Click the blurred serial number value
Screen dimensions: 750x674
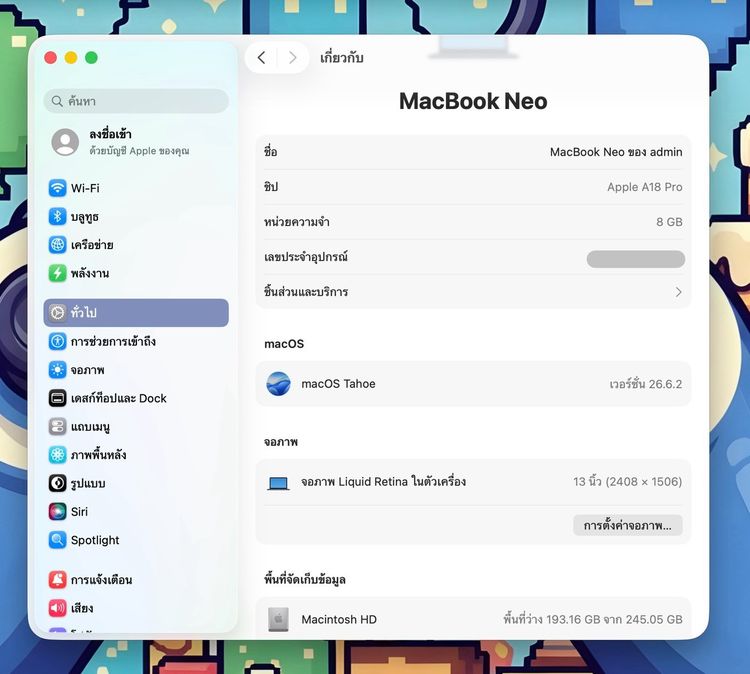(x=636, y=259)
